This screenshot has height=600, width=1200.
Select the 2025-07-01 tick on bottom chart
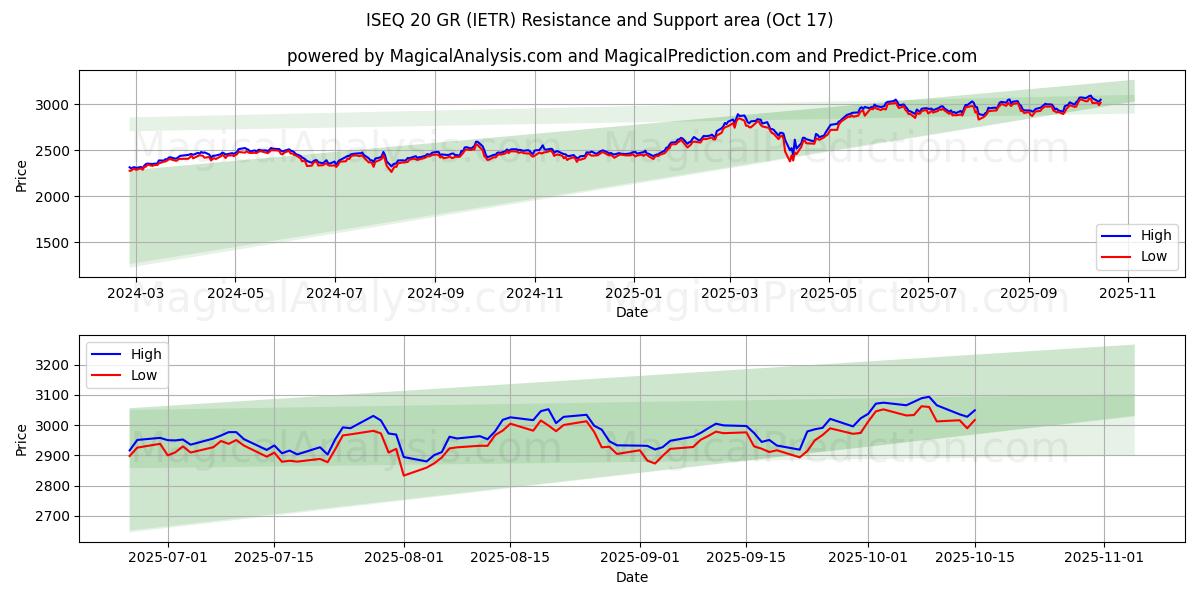pyautogui.click(x=167, y=558)
